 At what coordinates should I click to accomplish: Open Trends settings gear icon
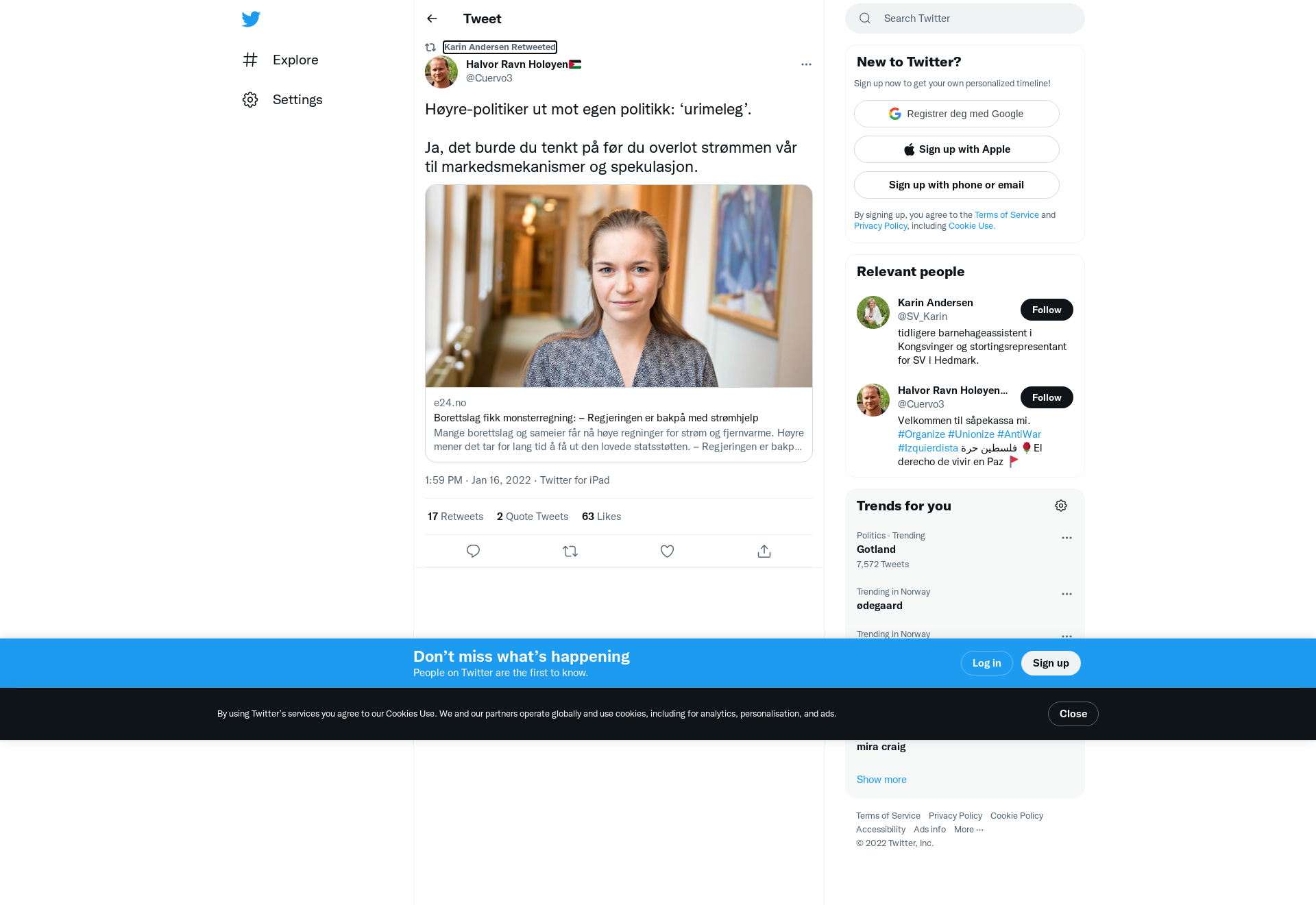[1061, 506]
